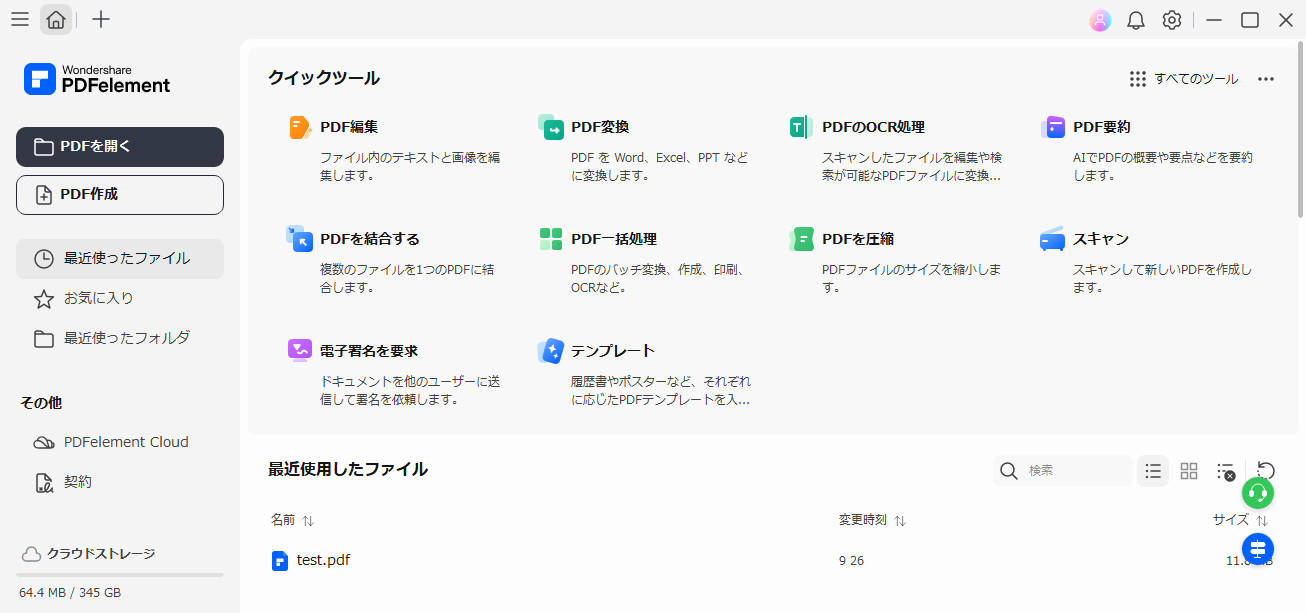Open the PDF一括処理 batch tool
Viewport: 1306px width, 613px height.
click(x=613, y=240)
